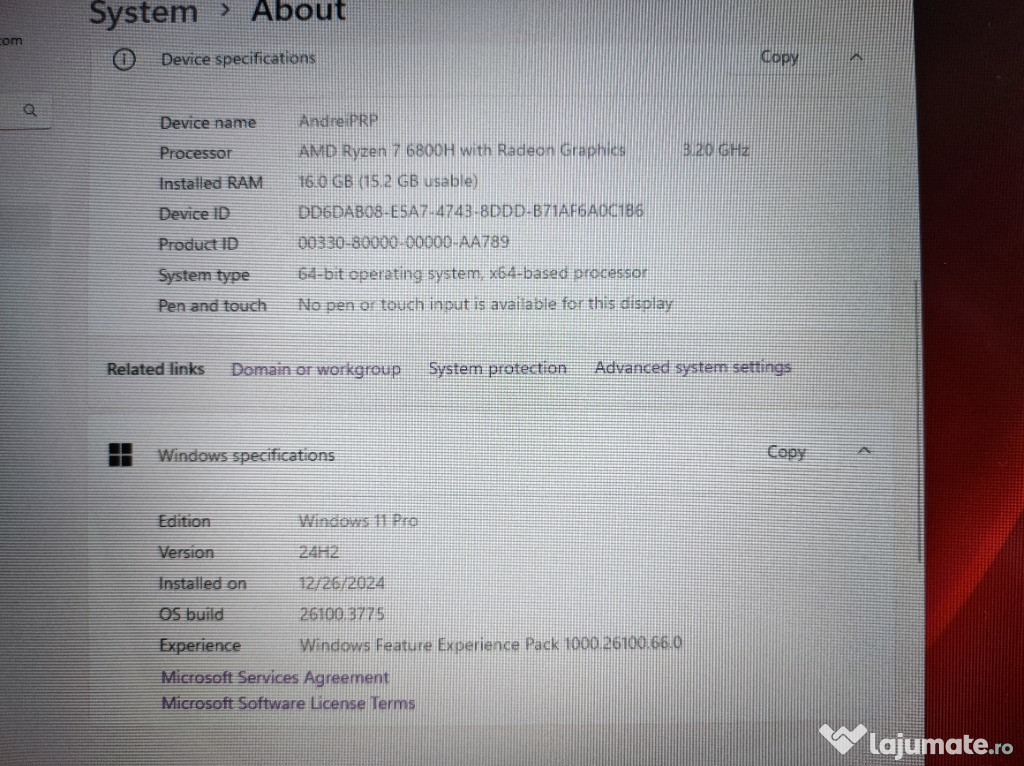Select Product ID value 00330-80000-00000-AA789
Screen dimensions: 1024x766
(x=404, y=242)
